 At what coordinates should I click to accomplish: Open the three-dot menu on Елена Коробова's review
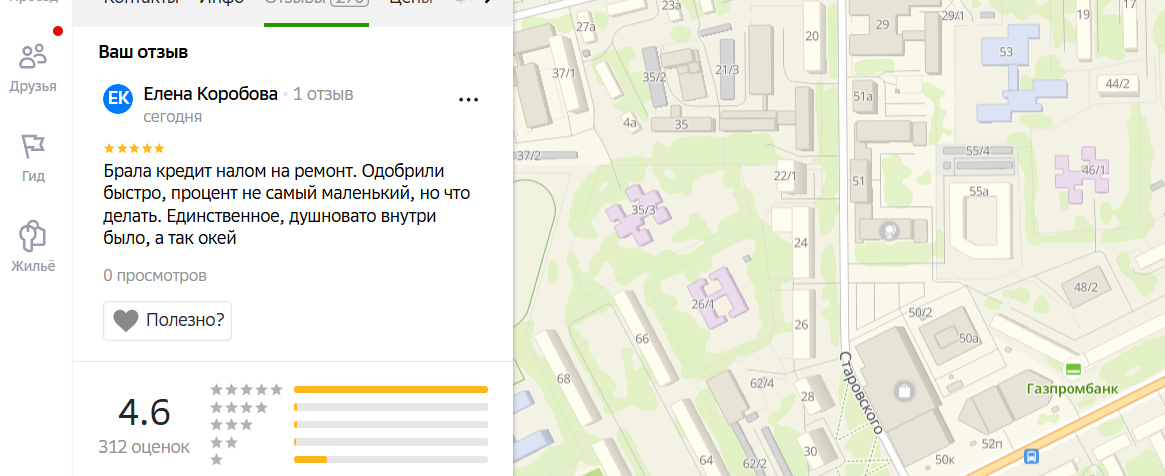(468, 100)
